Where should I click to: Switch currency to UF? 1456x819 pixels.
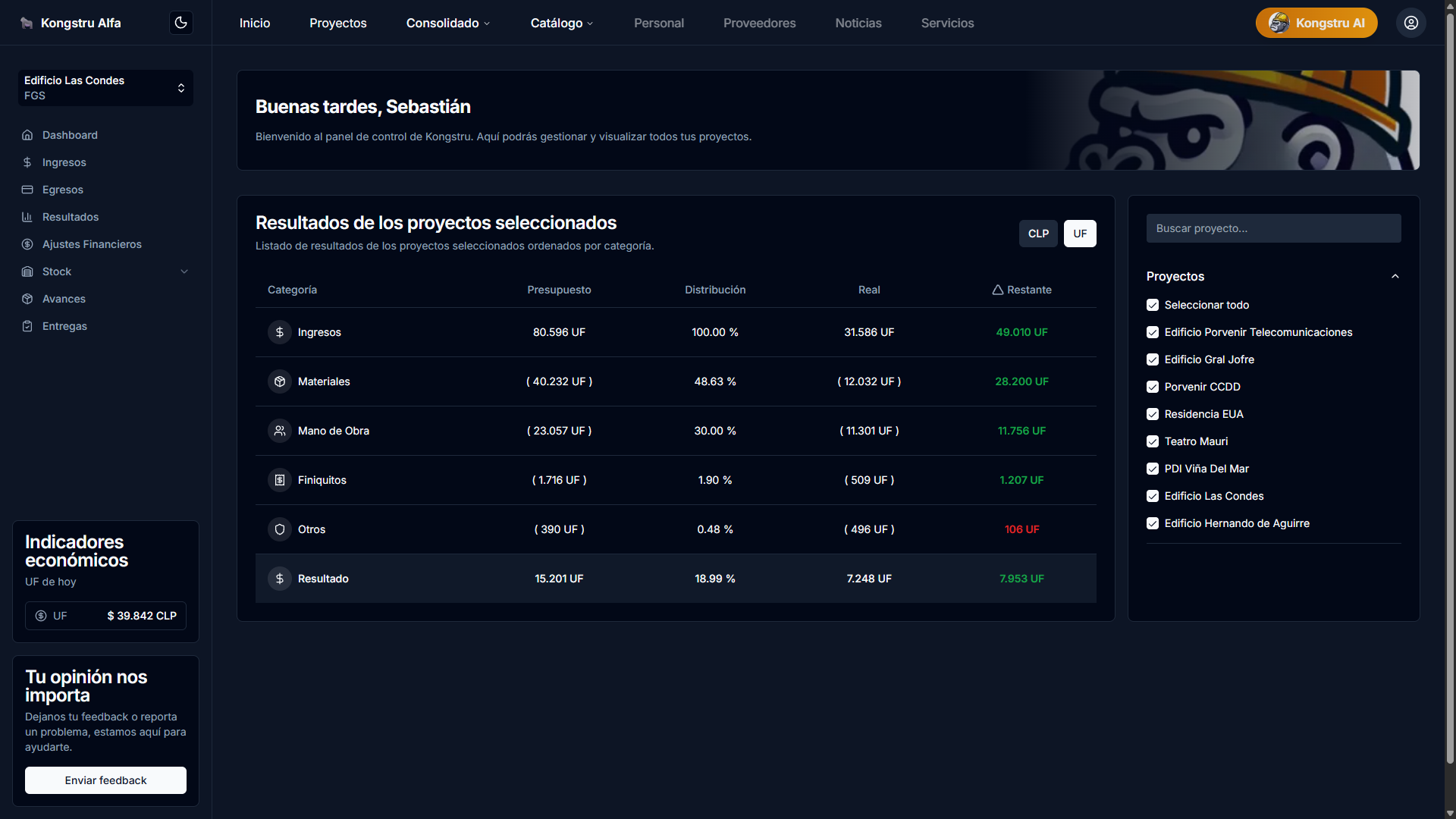(1080, 234)
